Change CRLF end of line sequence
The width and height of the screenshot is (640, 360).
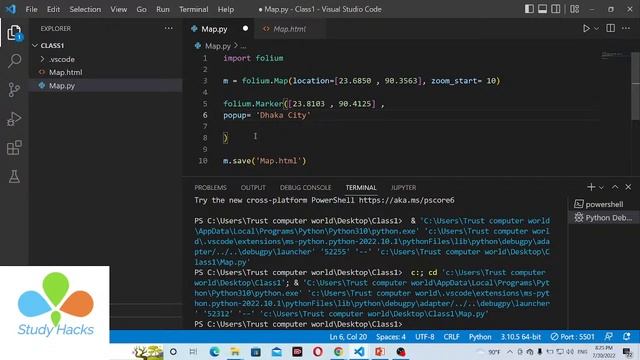(x=451, y=337)
